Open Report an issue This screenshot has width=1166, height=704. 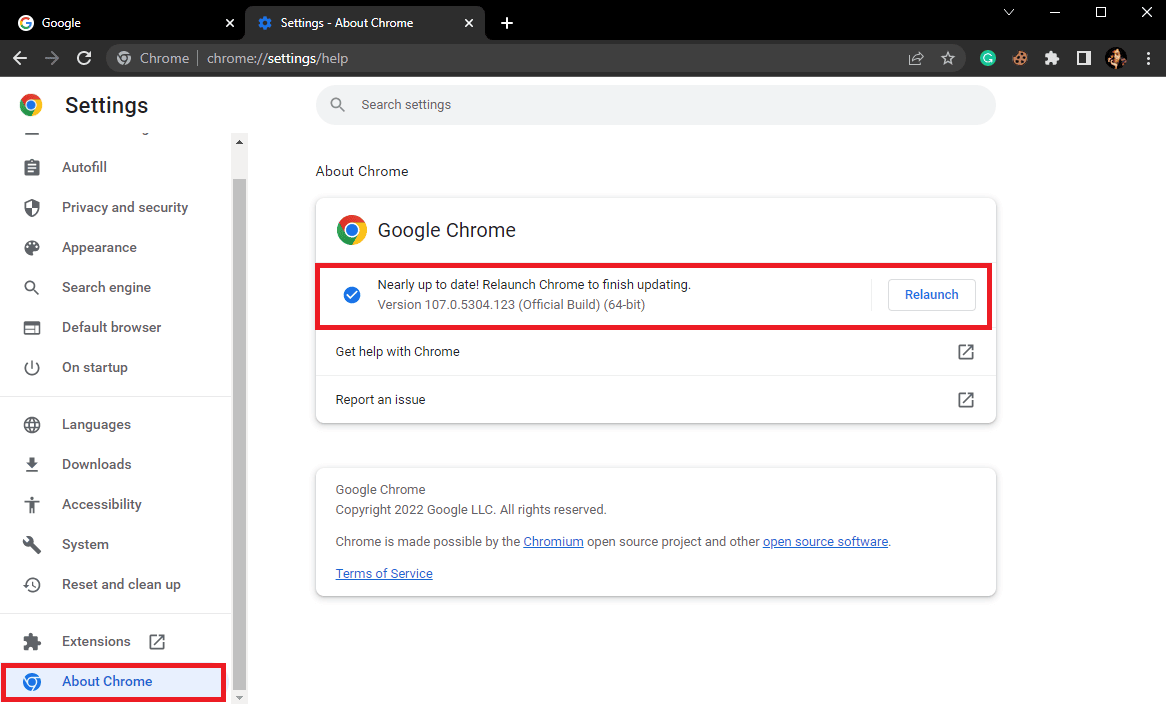(655, 400)
